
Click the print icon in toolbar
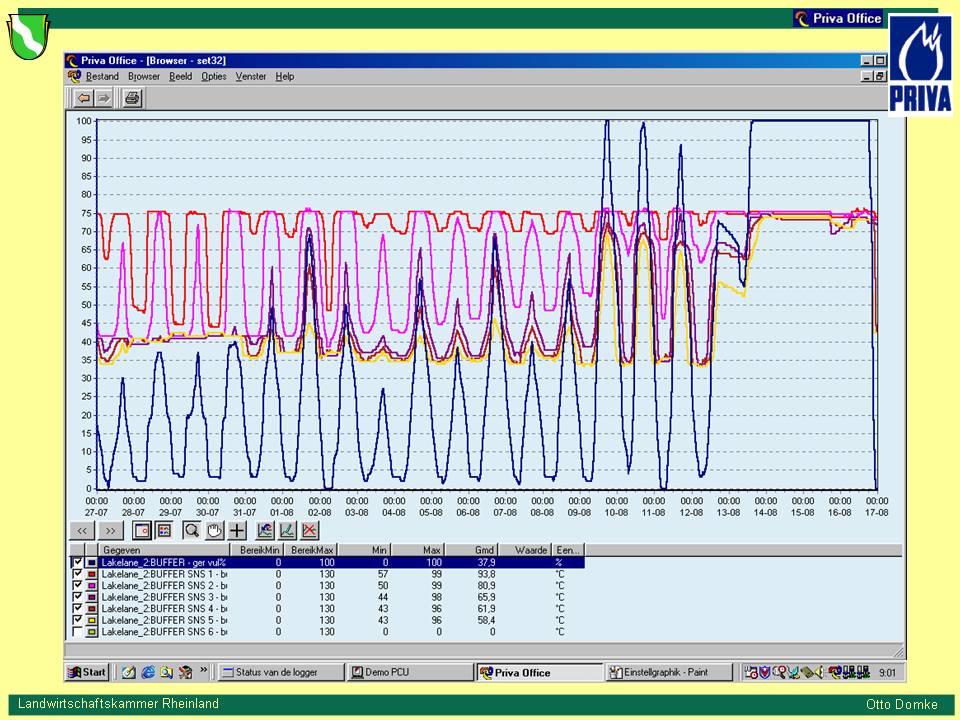click(132, 98)
